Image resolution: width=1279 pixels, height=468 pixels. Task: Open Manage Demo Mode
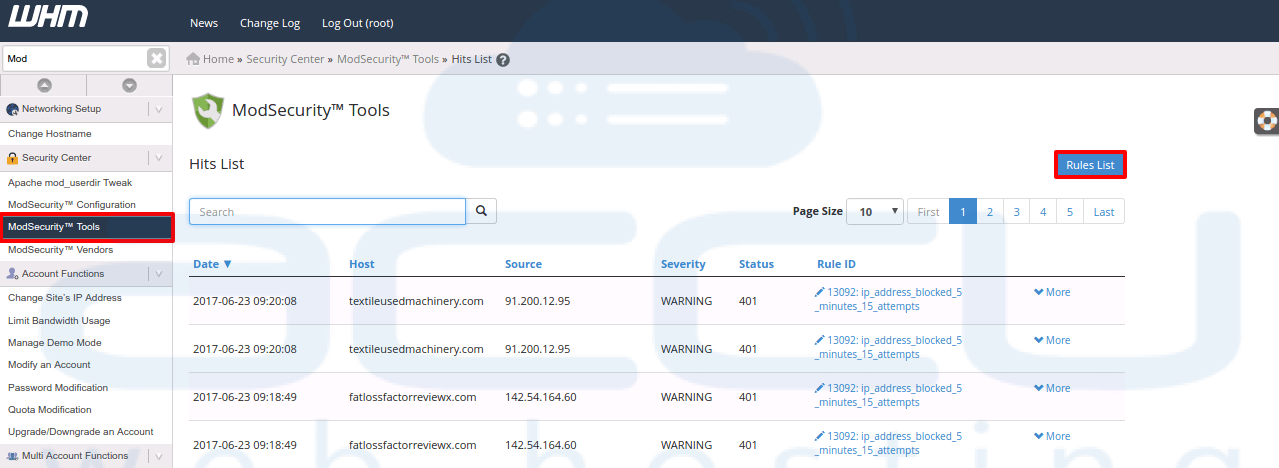[55, 343]
